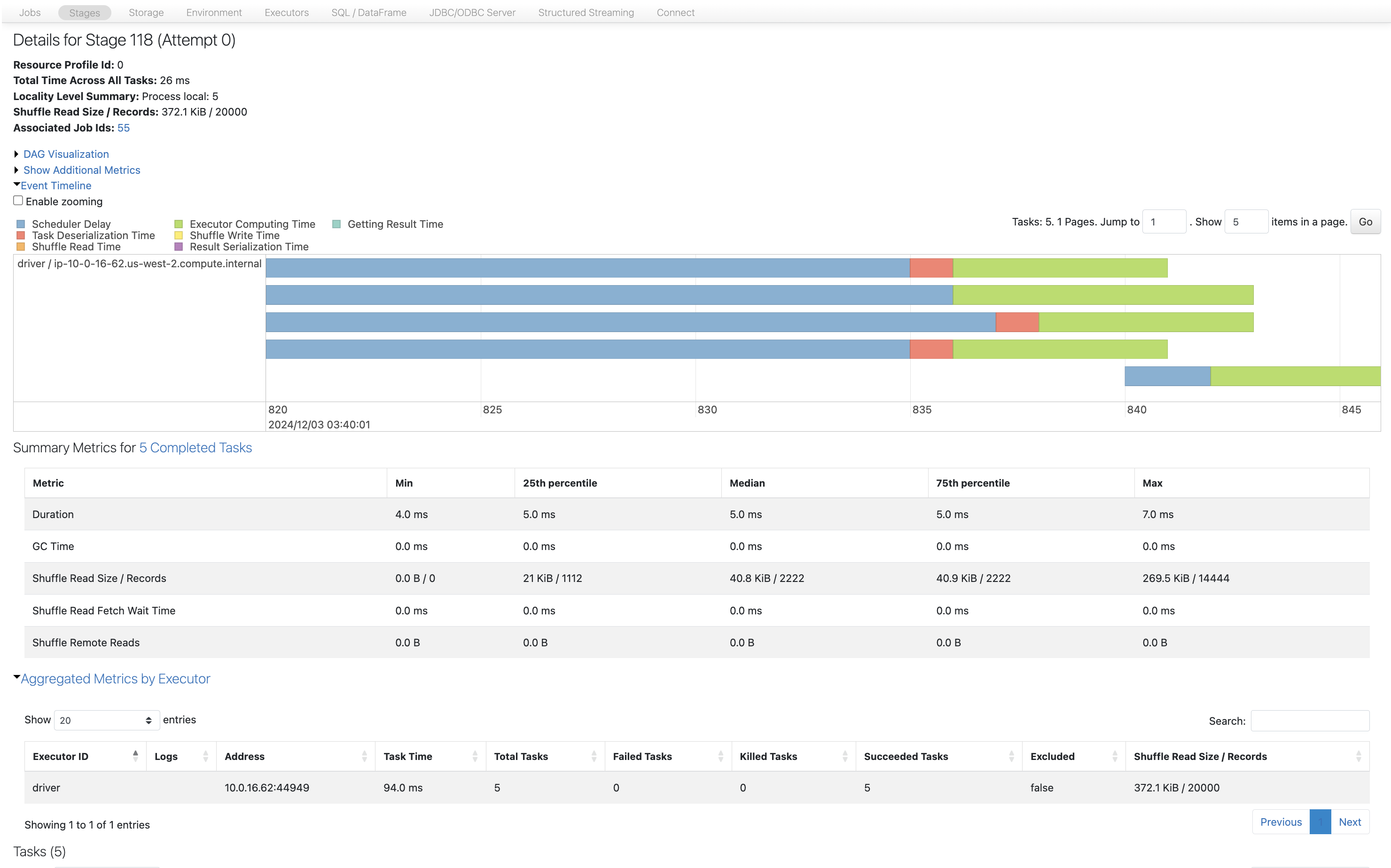The width and height of the screenshot is (1391, 868).
Task: Click Scheduler Delay blue legend swatch
Action: tap(21, 224)
